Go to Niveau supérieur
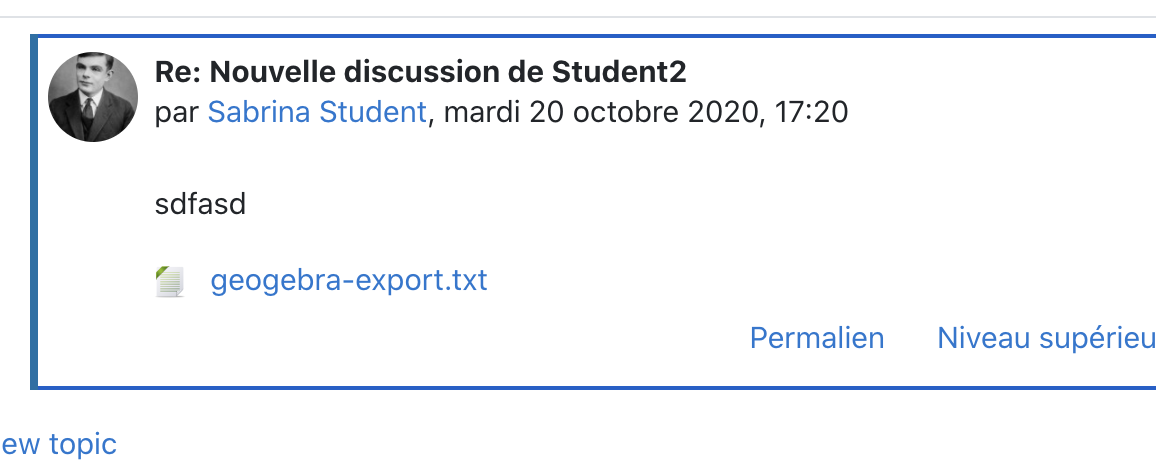 (1046, 338)
